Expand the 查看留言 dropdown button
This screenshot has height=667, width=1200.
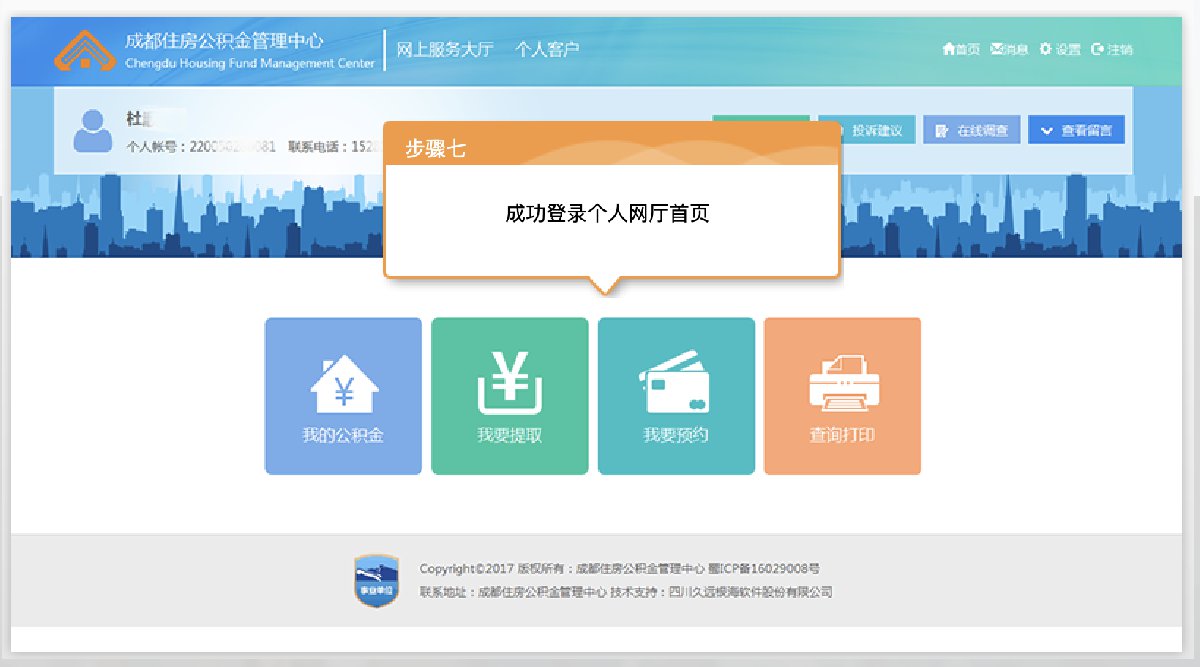click(1076, 130)
